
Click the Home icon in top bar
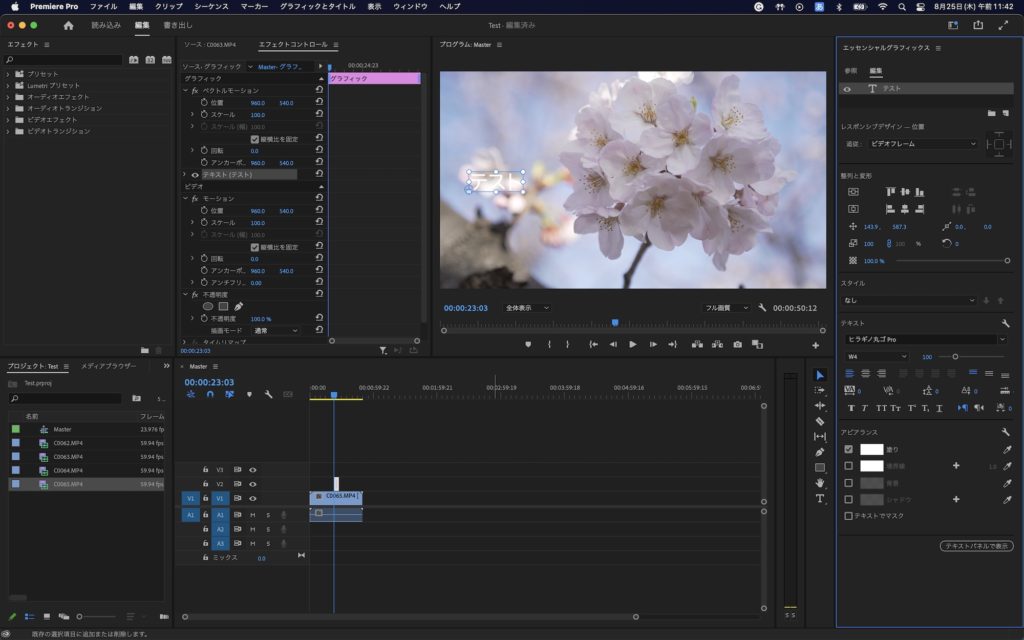68,25
